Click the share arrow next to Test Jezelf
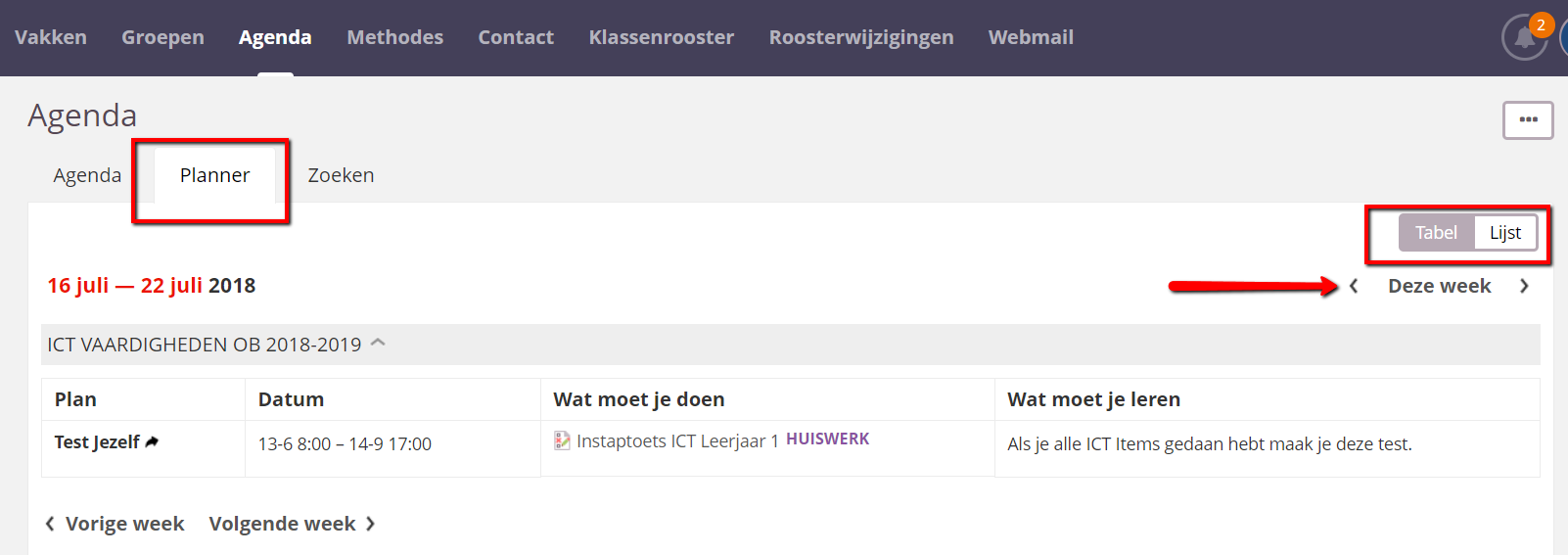 tap(152, 442)
